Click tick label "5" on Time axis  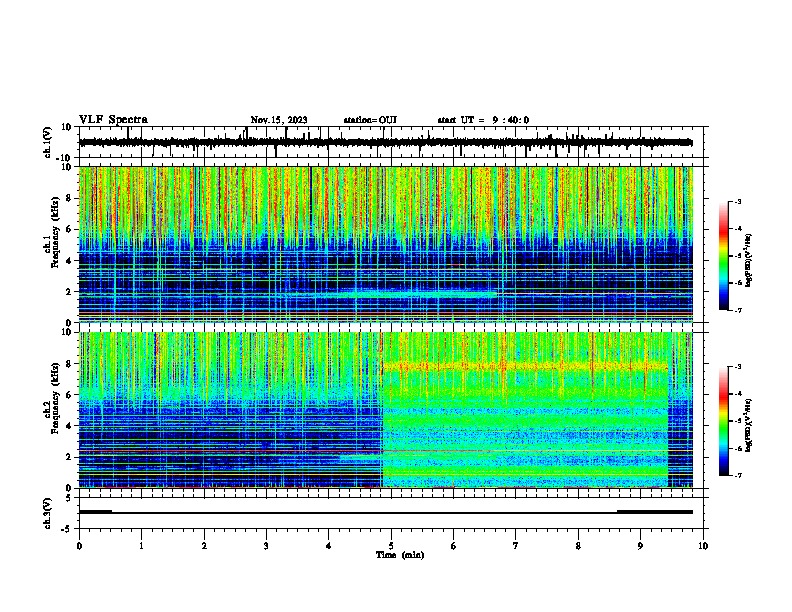click(x=391, y=546)
